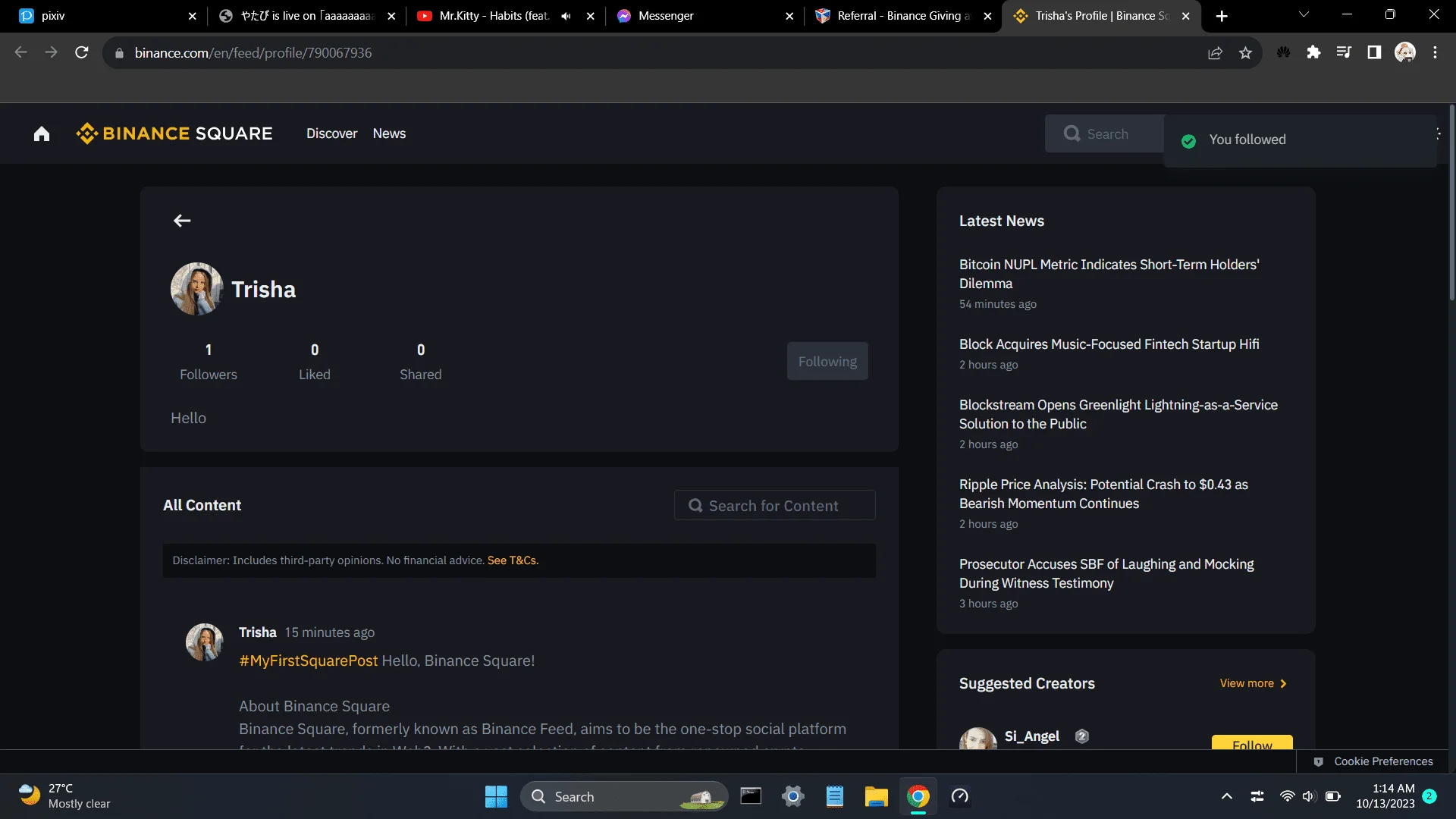
Task: View Trisha's Followers count
Action: coord(209,361)
